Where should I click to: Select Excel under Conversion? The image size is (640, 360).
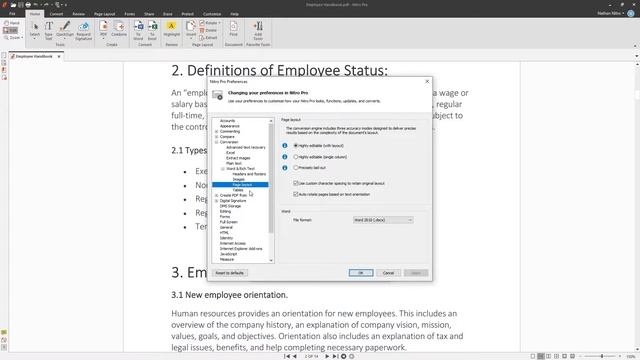click(x=231, y=153)
